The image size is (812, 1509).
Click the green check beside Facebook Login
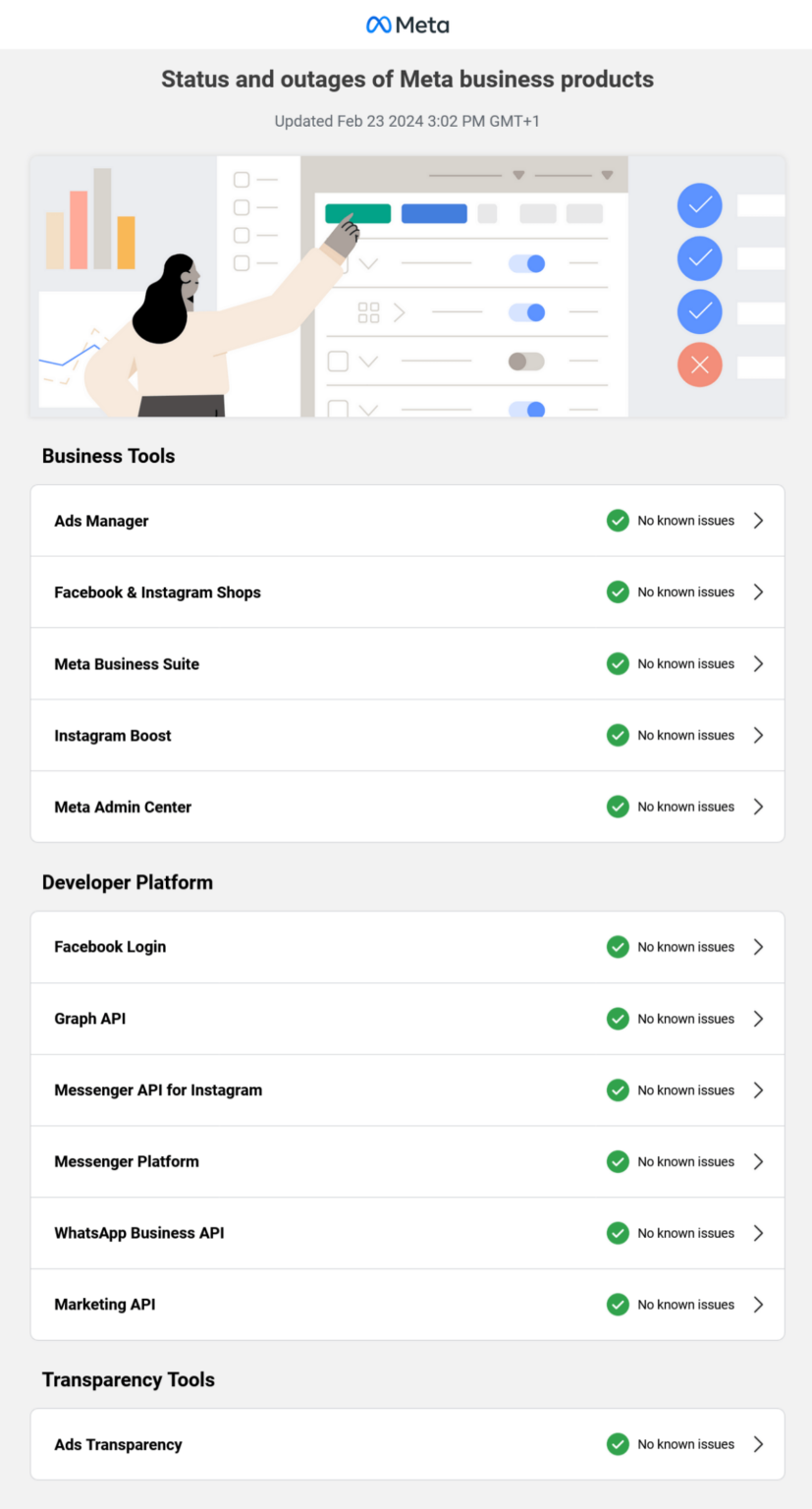point(618,946)
